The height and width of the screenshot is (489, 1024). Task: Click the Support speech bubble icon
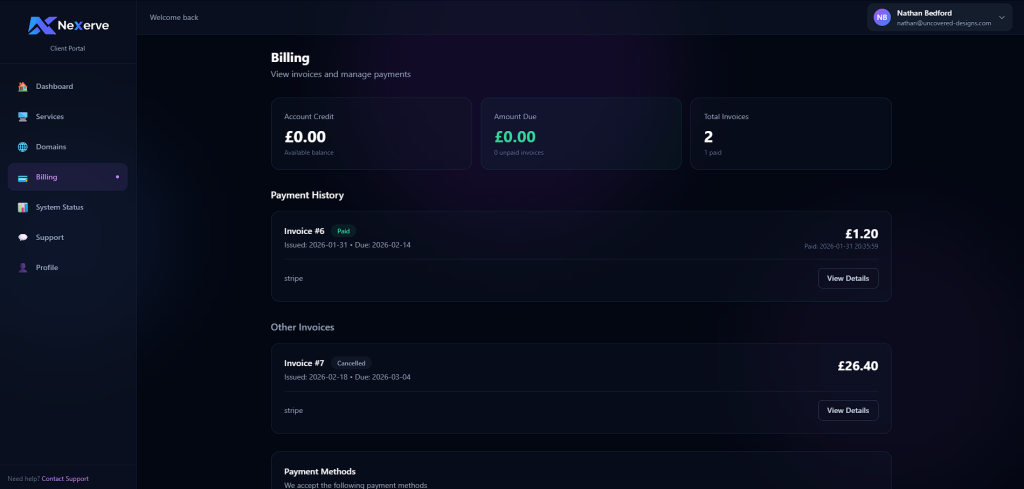[23, 237]
